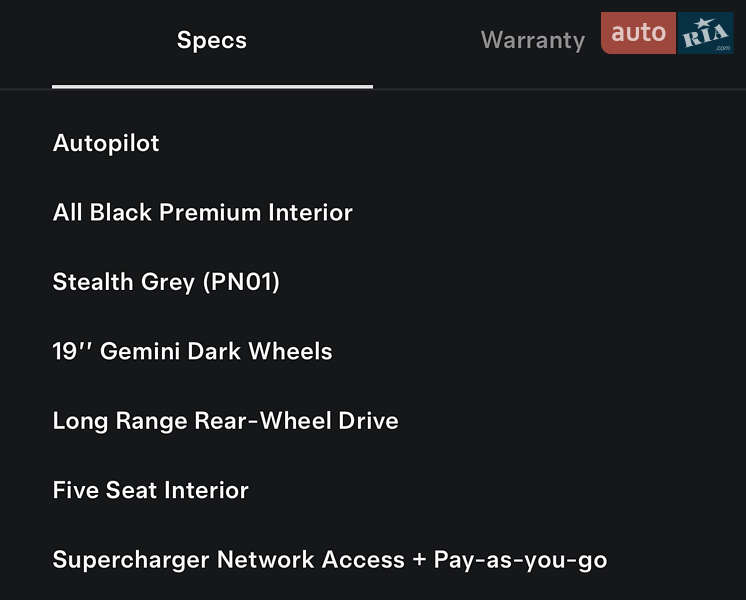Click the small ".com" text under RIA
The height and width of the screenshot is (600, 746).
coord(722,47)
